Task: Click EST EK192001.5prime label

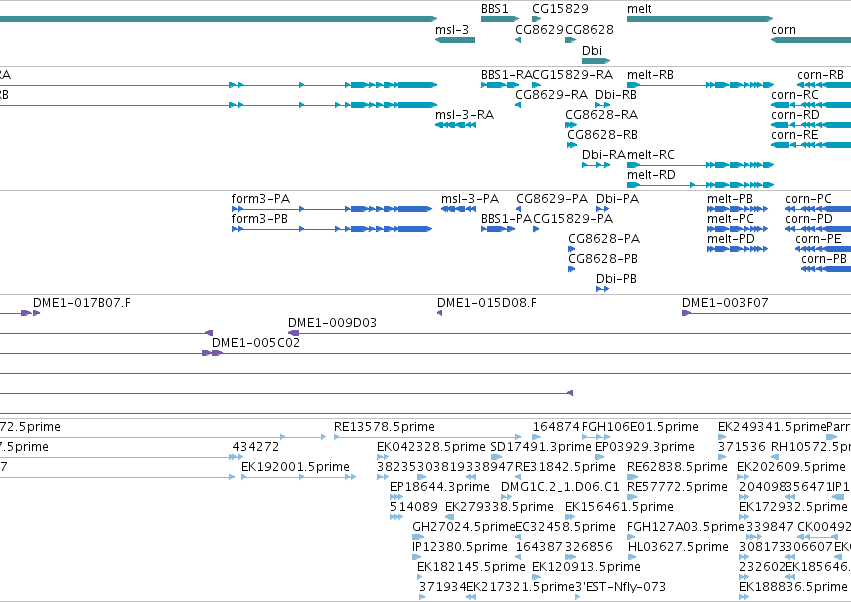Action: tap(295, 467)
